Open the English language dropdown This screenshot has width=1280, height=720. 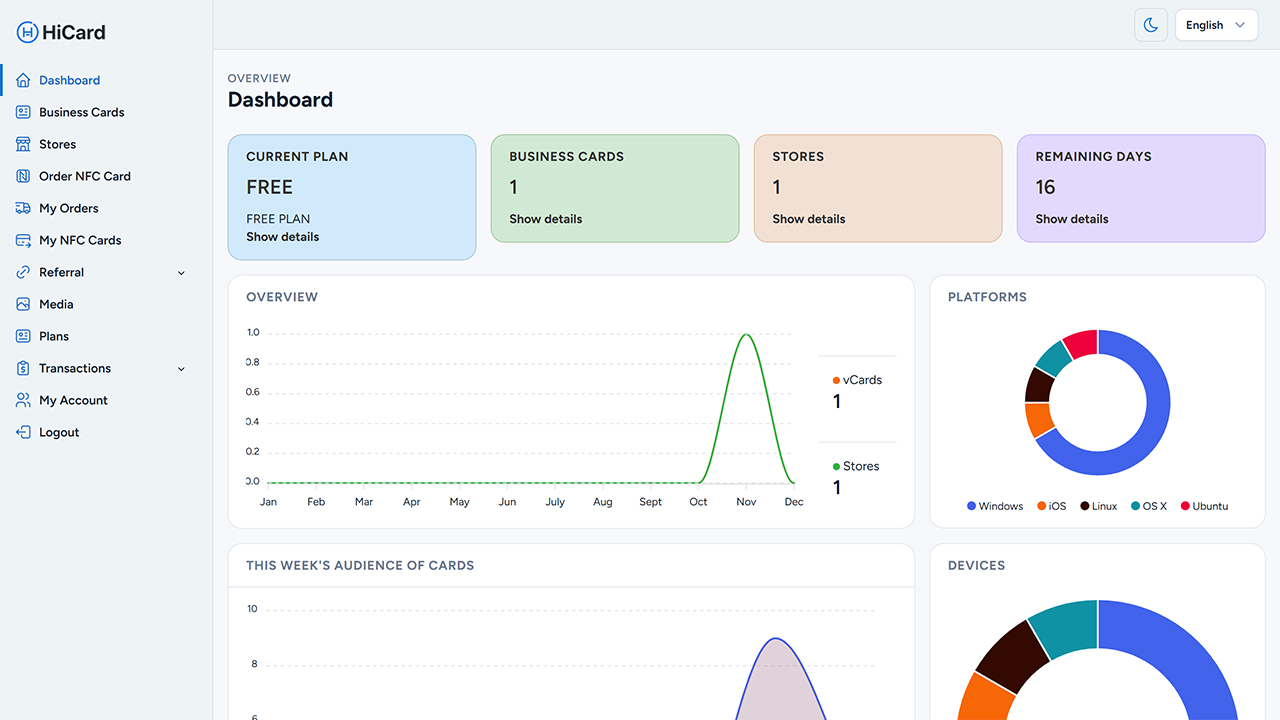pos(1216,25)
